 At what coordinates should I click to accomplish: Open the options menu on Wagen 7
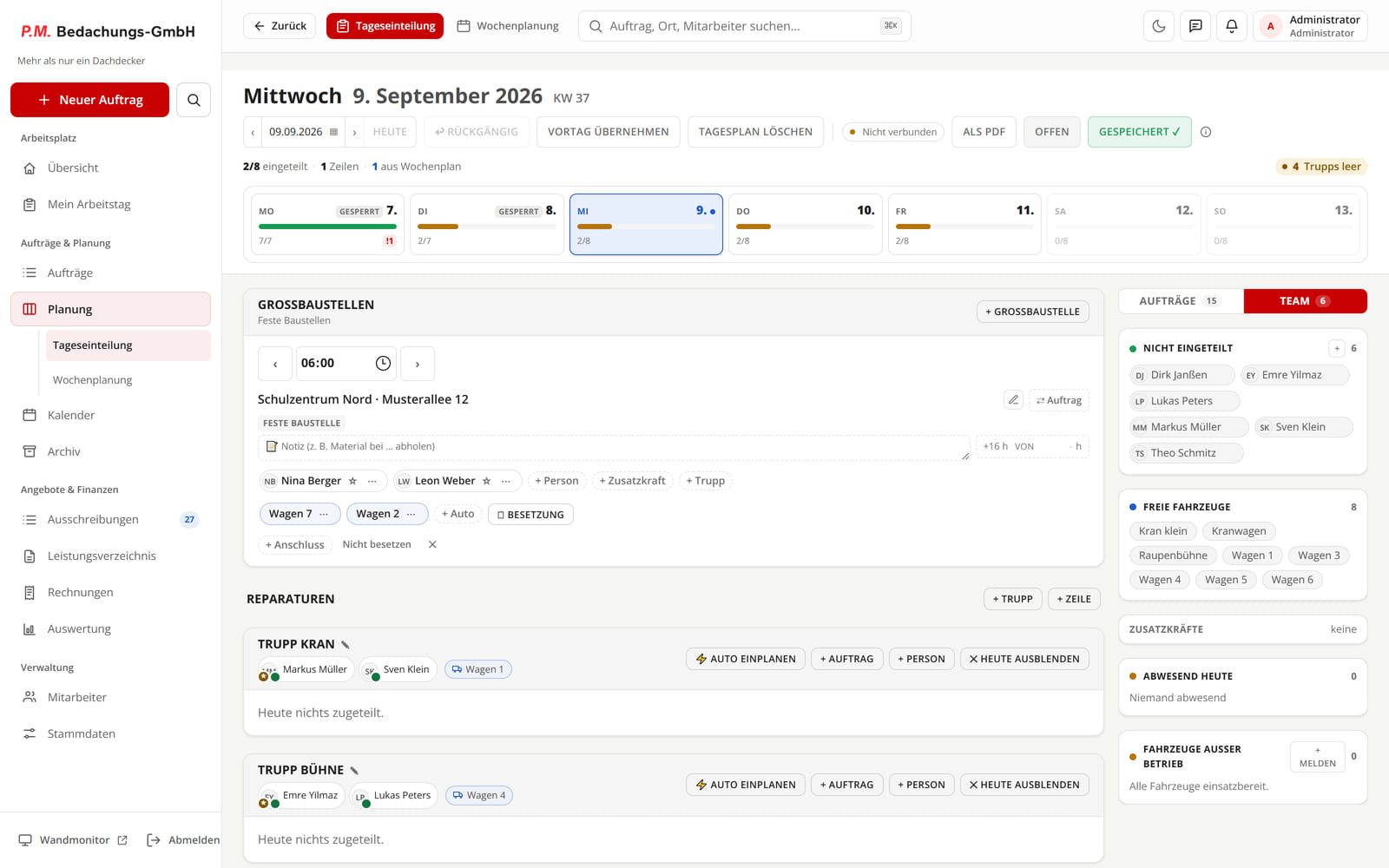tap(324, 514)
